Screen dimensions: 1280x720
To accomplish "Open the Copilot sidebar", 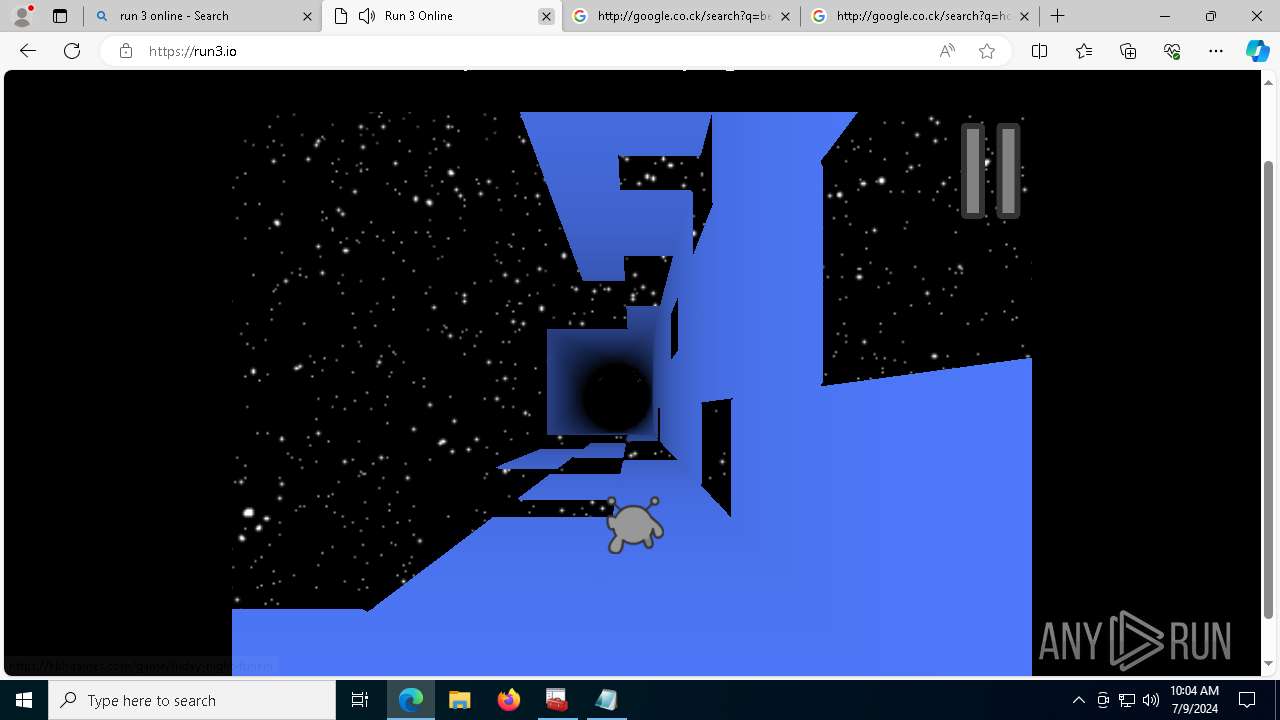I will coord(1258,51).
